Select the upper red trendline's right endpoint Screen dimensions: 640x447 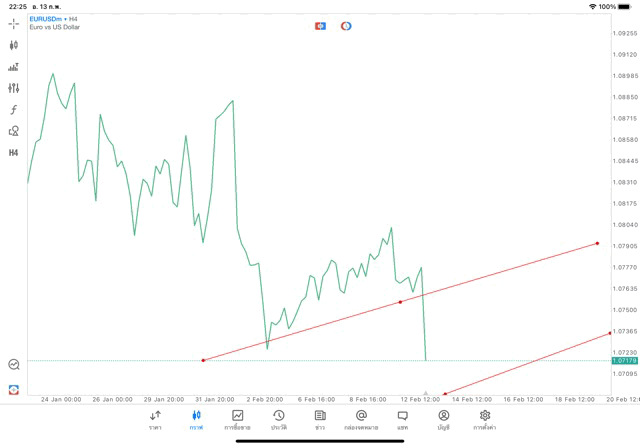[597, 243]
